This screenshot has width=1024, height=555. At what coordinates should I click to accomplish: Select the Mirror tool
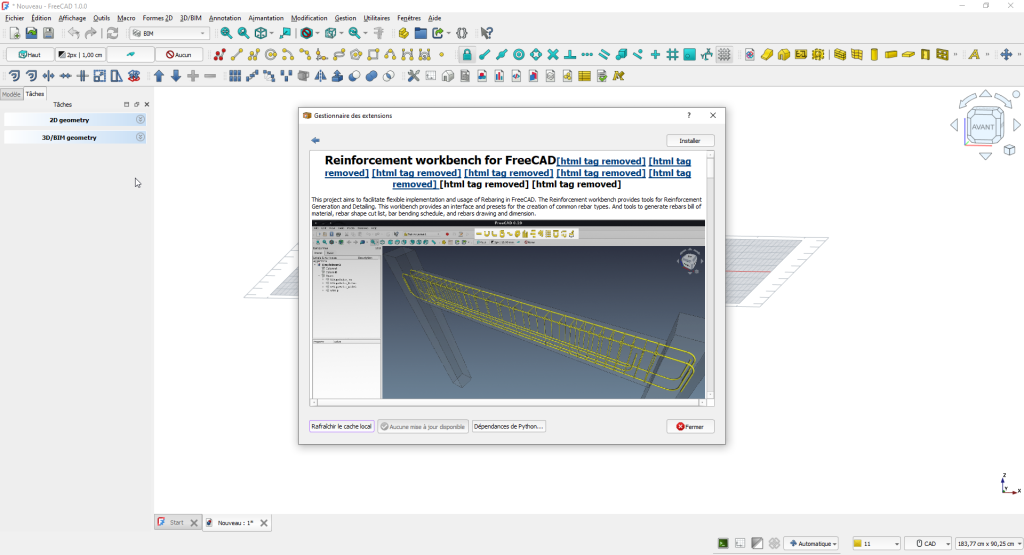coord(321,76)
